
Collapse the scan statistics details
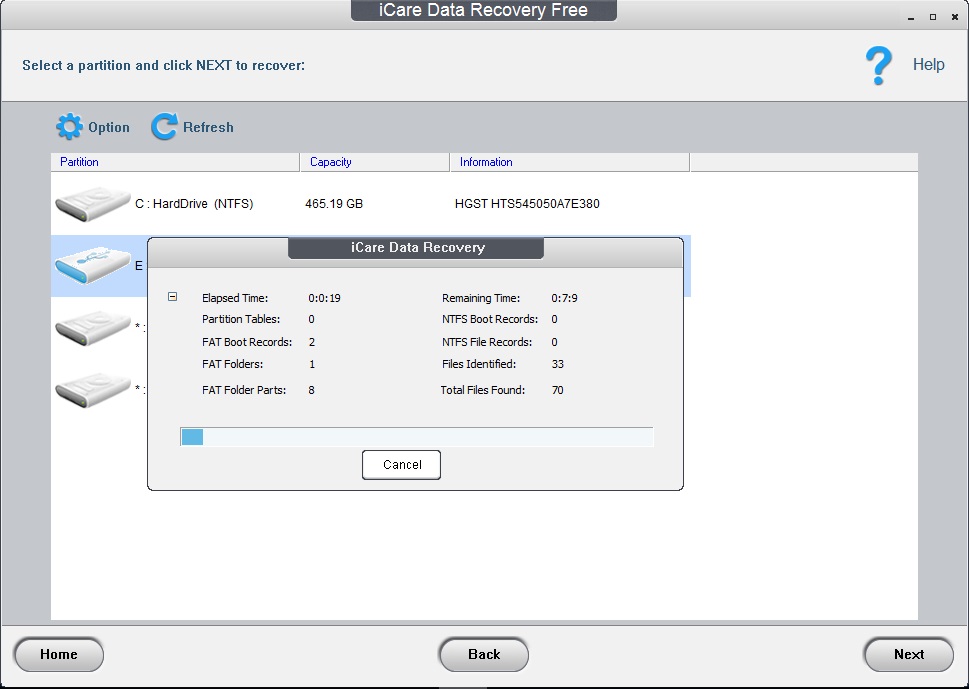(173, 296)
